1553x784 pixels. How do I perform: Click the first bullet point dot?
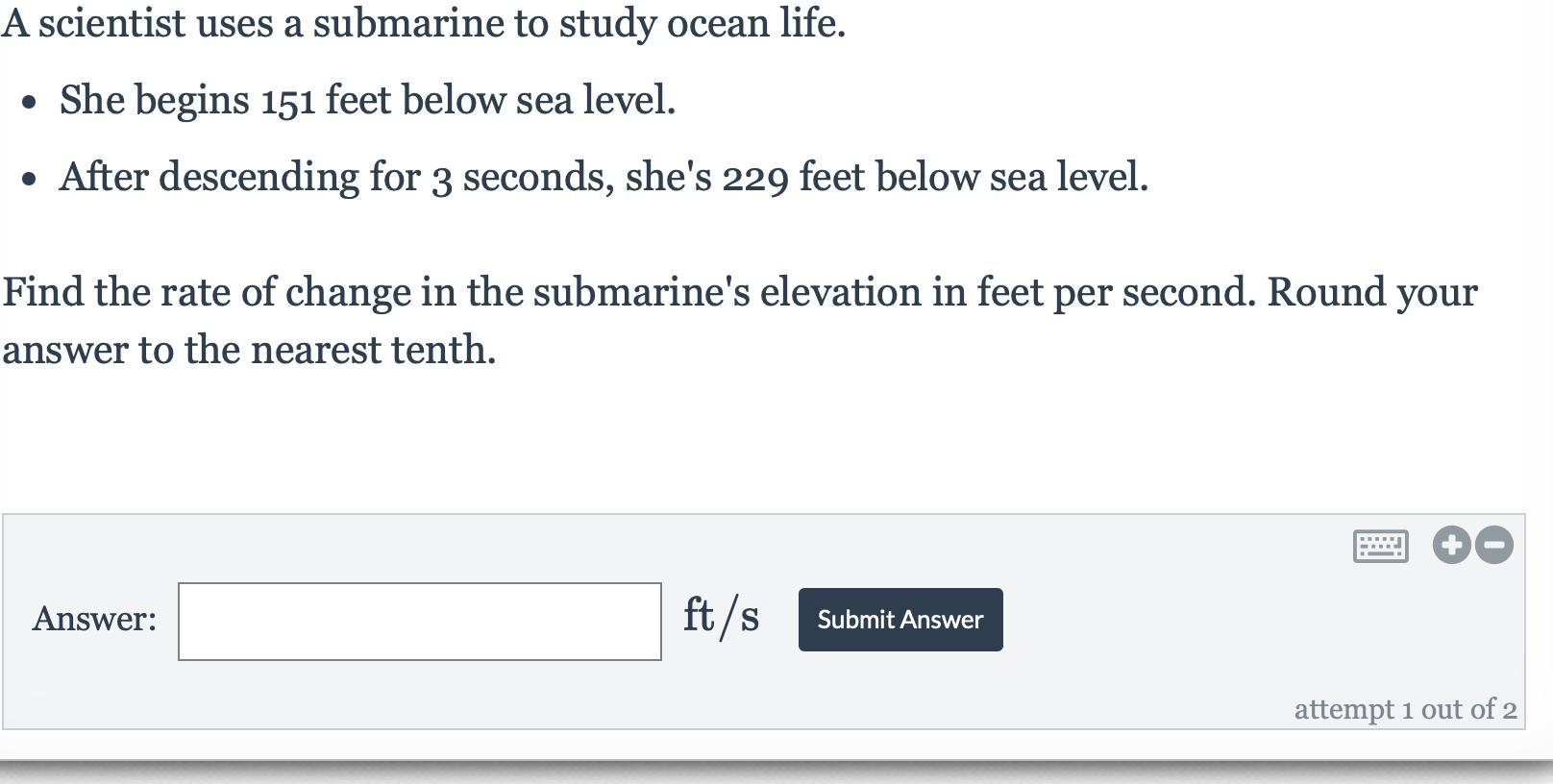30,102
